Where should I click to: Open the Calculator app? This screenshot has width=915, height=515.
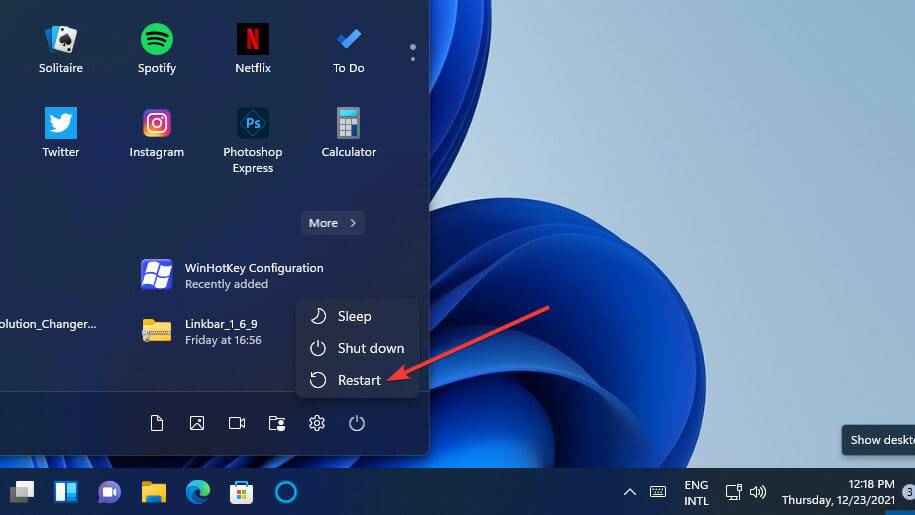click(348, 133)
